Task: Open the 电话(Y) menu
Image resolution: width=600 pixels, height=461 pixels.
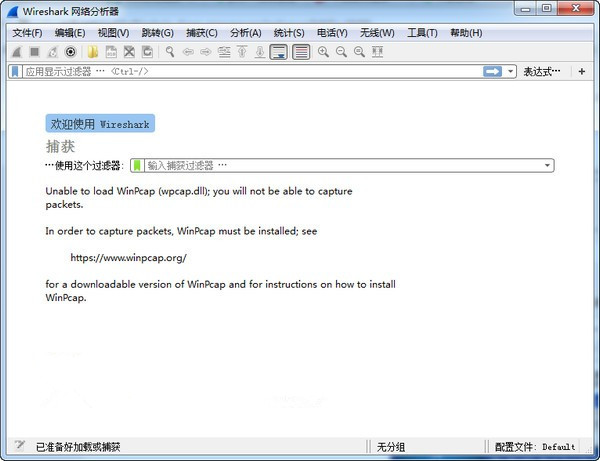Action: click(x=332, y=33)
